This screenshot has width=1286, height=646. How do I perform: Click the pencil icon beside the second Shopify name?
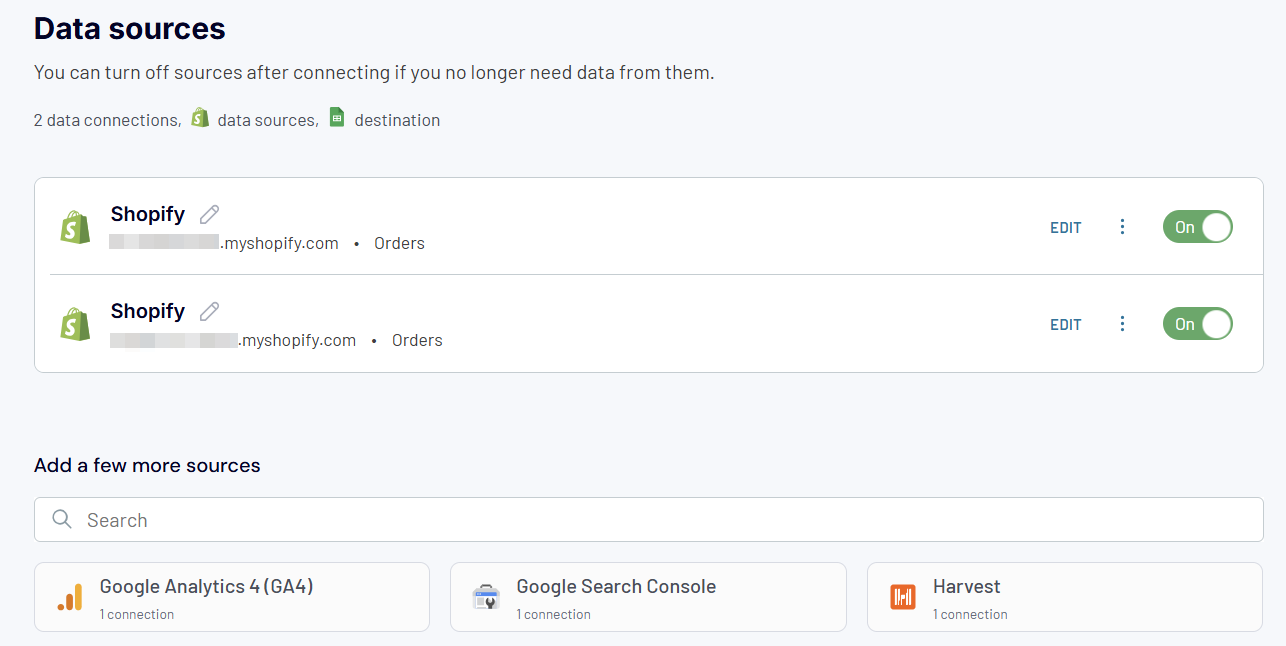pos(209,310)
